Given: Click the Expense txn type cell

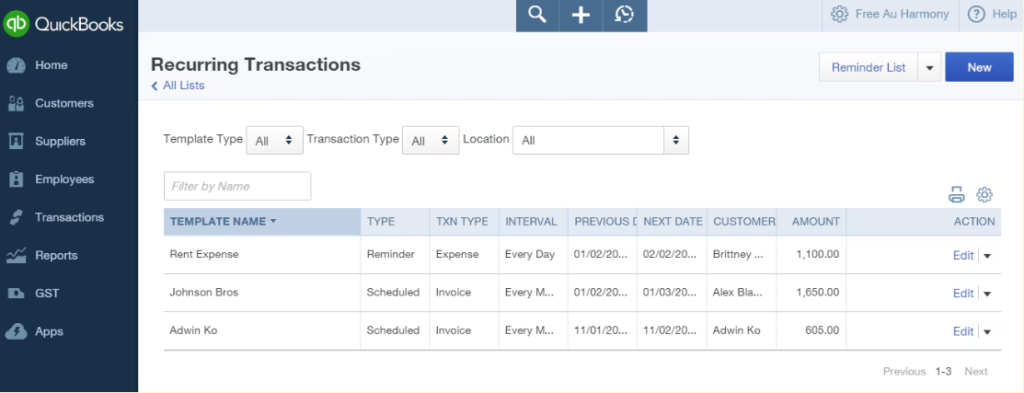Looking at the screenshot, I should click(x=457, y=255).
